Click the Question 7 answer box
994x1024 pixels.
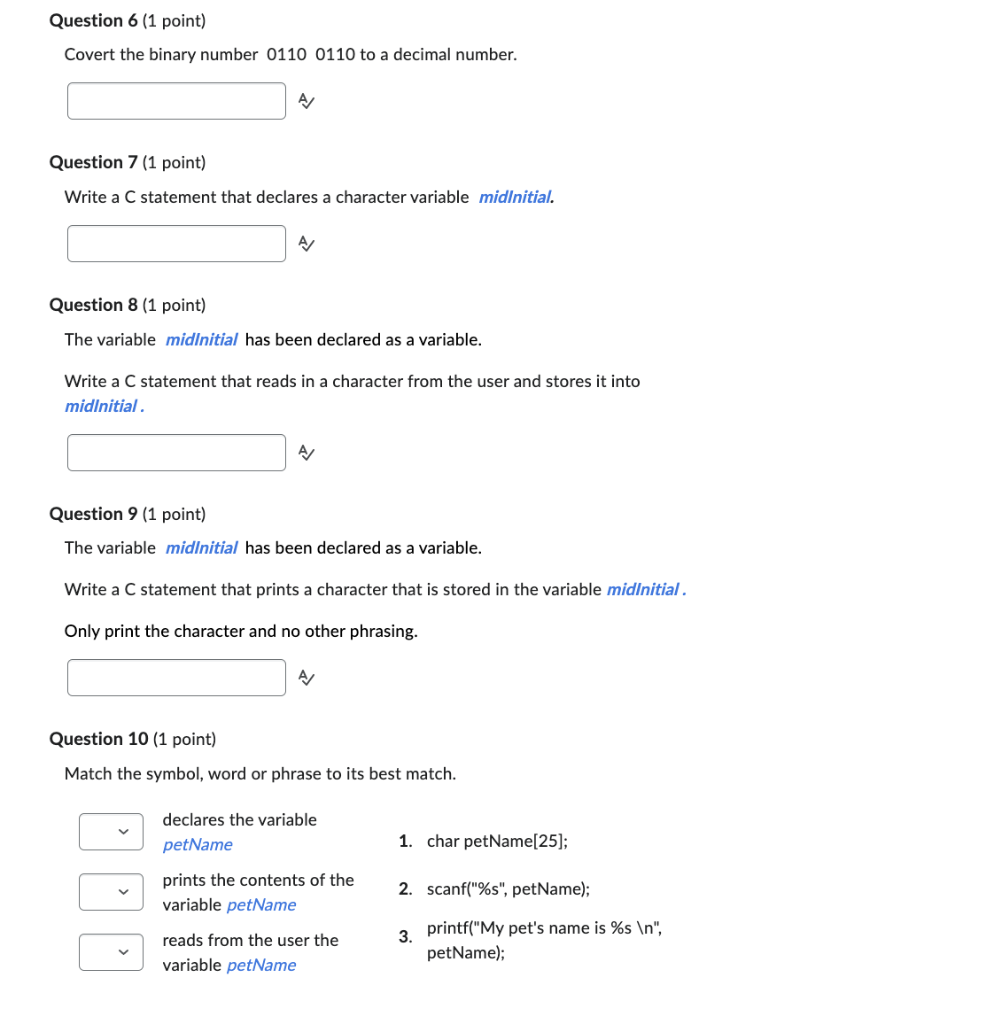coord(176,243)
